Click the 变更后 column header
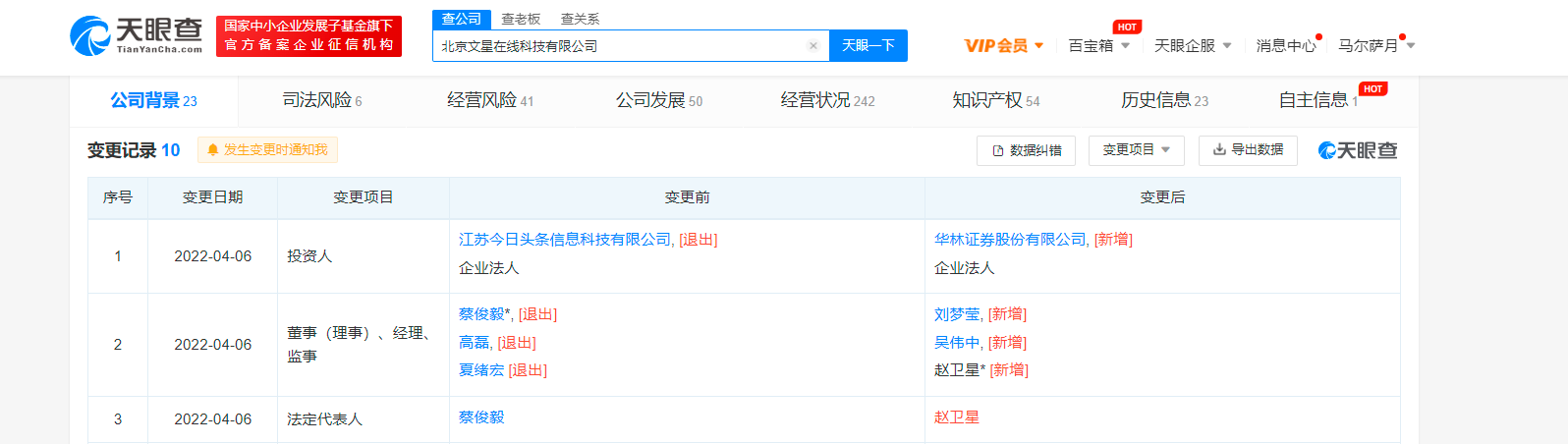The height and width of the screenshot is (444, 1568). (1162, 197)
